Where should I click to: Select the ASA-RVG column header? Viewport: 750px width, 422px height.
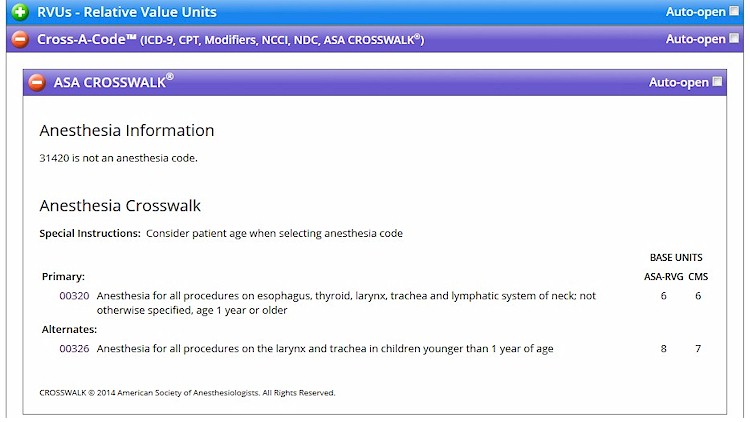(x=663, y=277)
